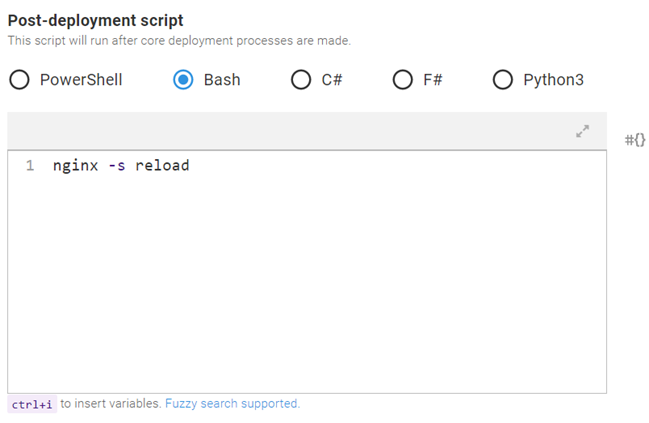Switch to the Python3 radio button circle
Screen dimensions: 649x423
[503, 80]
